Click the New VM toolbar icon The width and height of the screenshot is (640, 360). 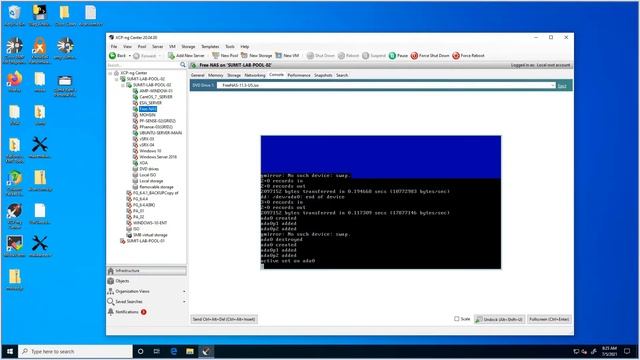pyautogui.click(x=278, y=56)
